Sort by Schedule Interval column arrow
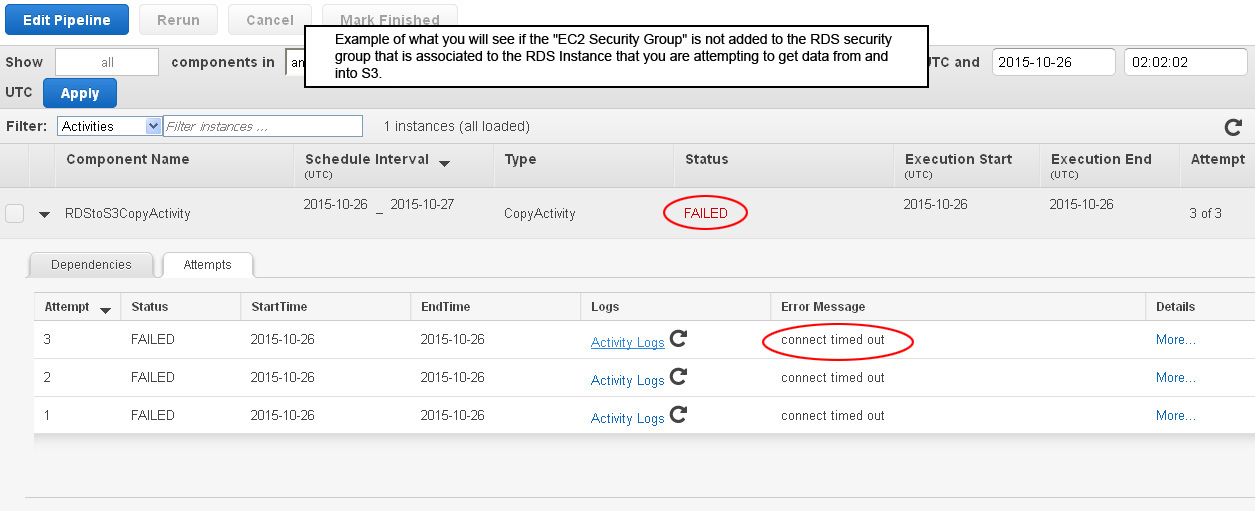The width and height of the screenshot is (1255, 511). pyautogui.click(x=444, y=162)
